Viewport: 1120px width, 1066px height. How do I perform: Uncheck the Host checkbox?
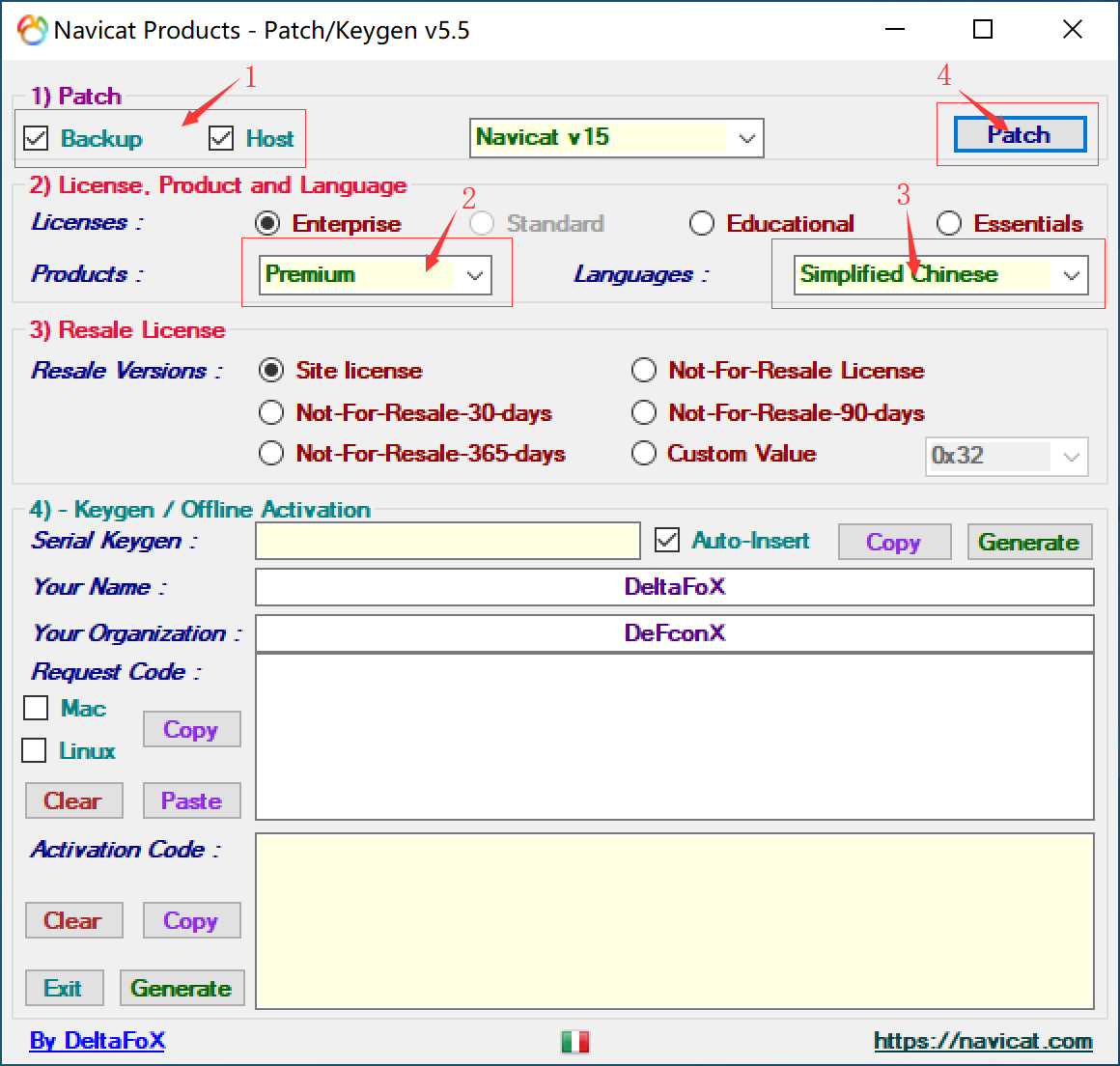tap(222, 138)
